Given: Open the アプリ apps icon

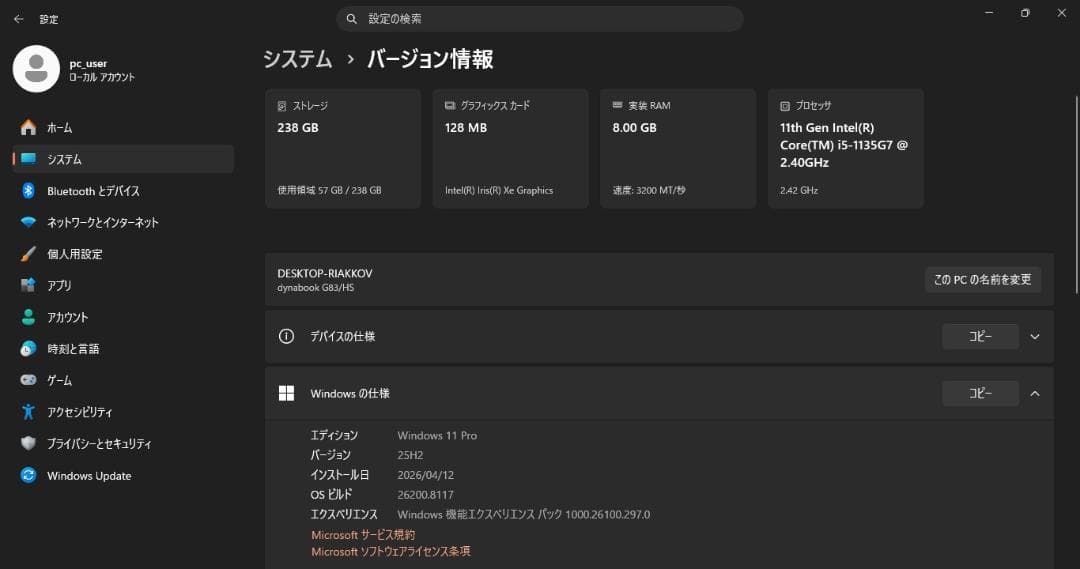Looking at the screenshot, I should pos(28,285).
